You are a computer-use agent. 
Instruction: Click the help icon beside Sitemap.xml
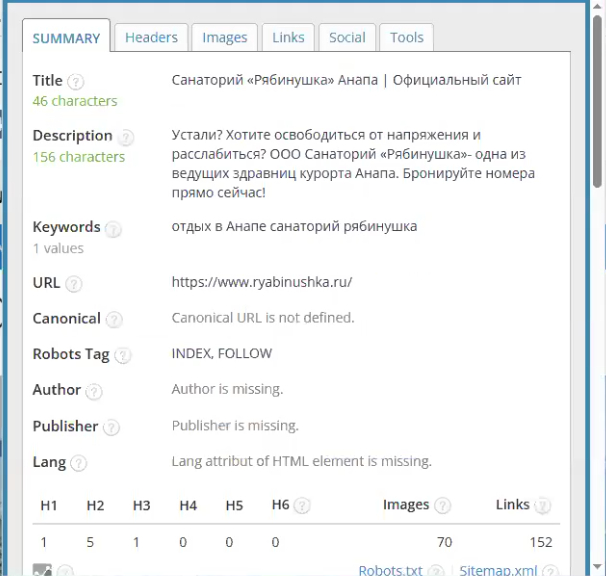click(x=550, y=571)
